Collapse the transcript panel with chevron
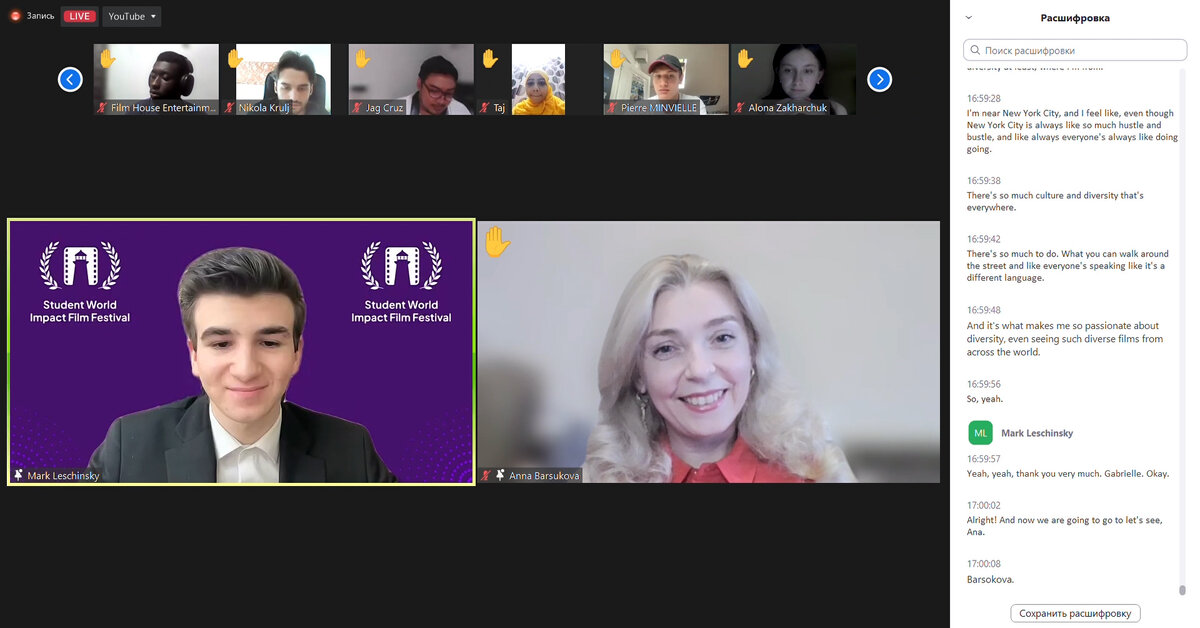Image resolution: width=1200 pixels, height=628 pixels. [968, 18]
